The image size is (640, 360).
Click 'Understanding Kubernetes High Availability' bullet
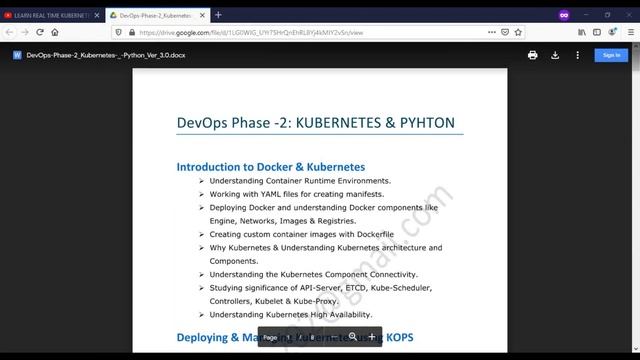pos(291,315)
